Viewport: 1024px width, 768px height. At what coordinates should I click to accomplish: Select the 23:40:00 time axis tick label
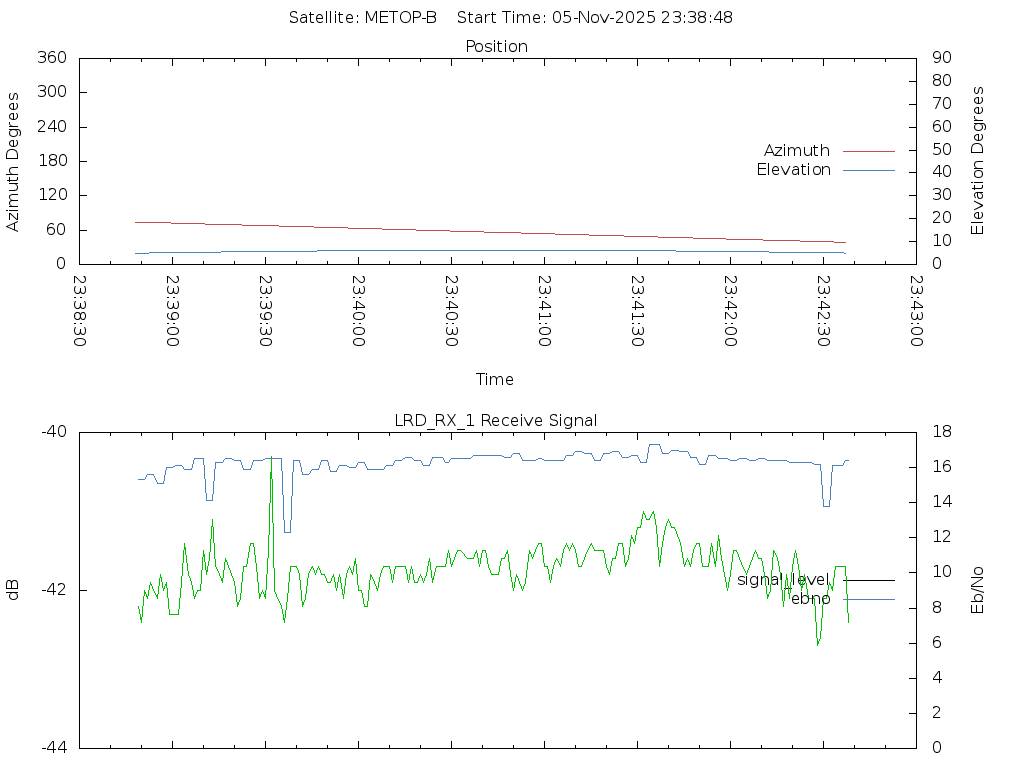point(357,311)
